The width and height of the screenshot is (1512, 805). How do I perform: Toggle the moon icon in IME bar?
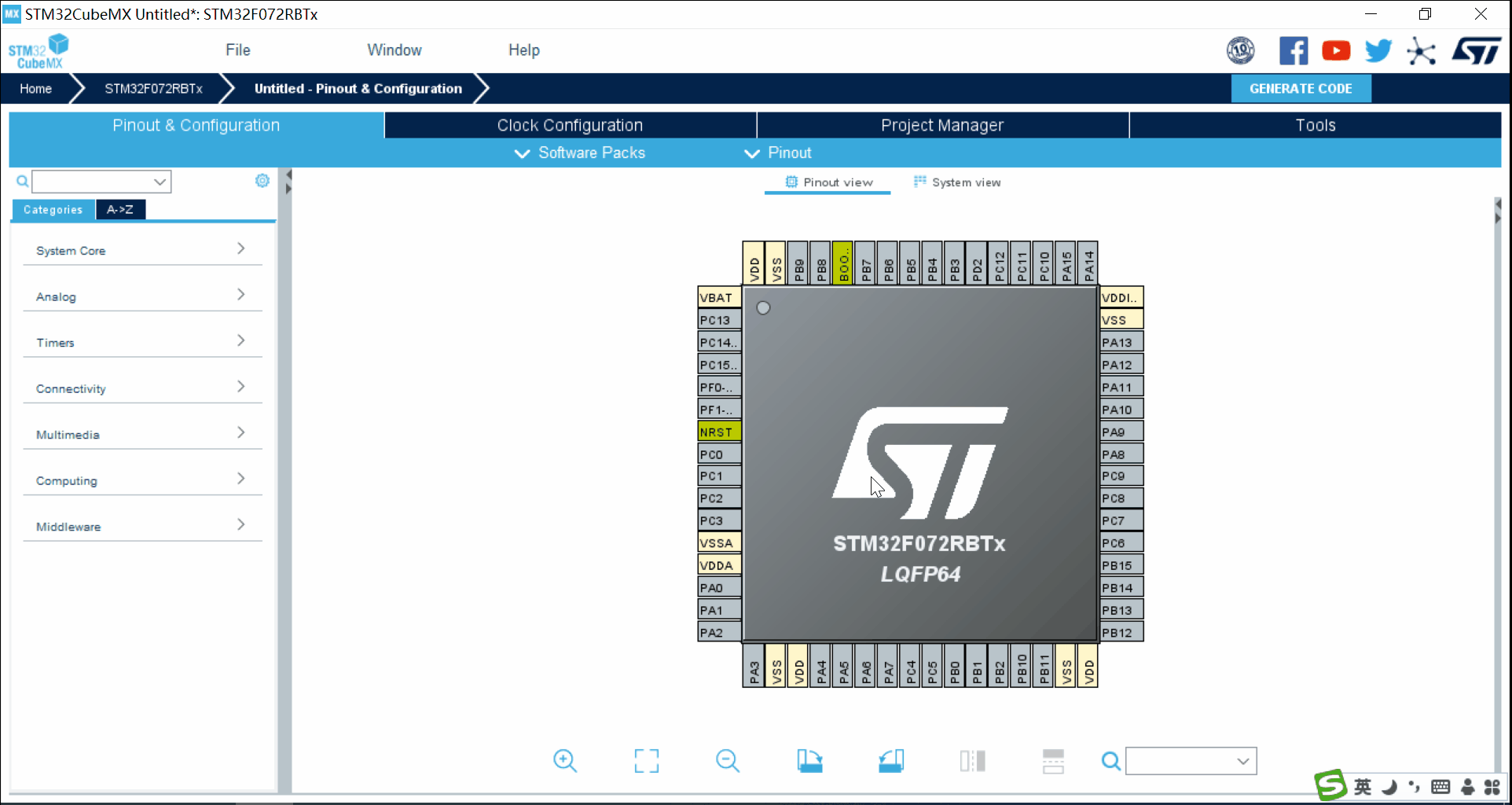pos(1389,787)
